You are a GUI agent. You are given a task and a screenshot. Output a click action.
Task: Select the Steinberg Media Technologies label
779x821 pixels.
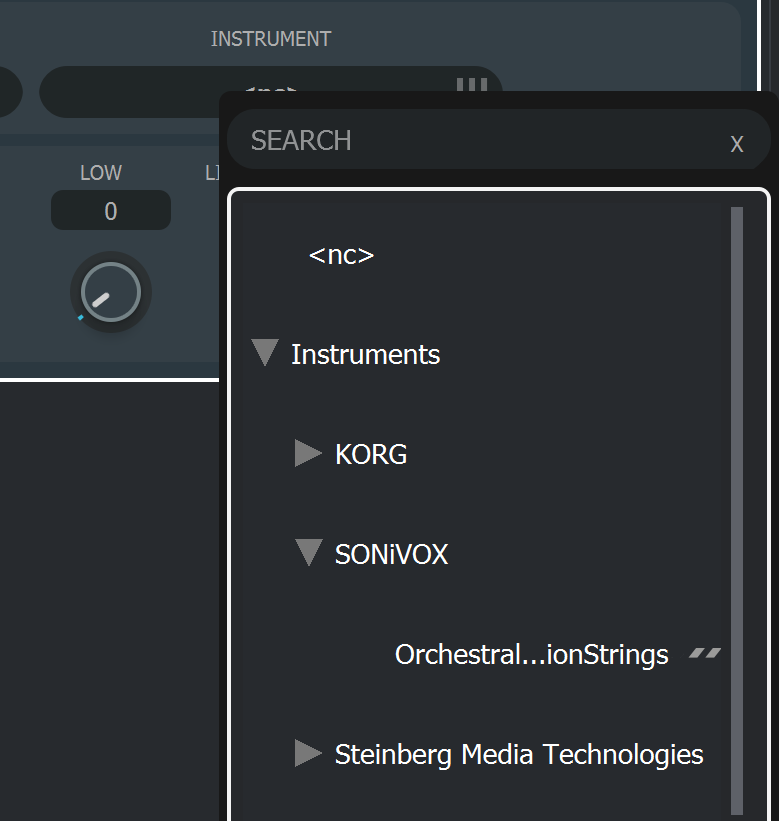pyautogui.click(x=519, y=754)
